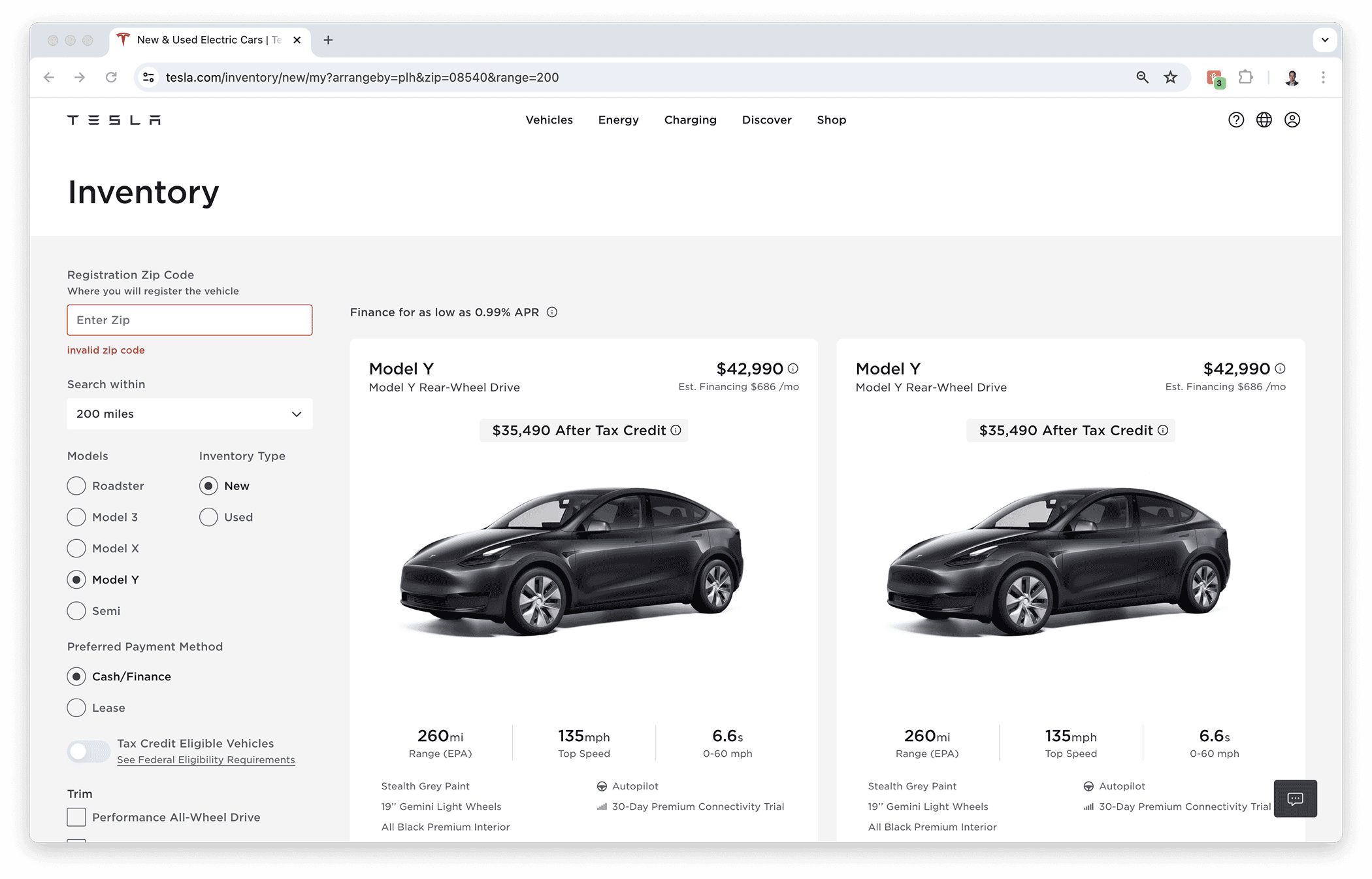
Task: Select Cash/Finance payment method
Action: 76,676
